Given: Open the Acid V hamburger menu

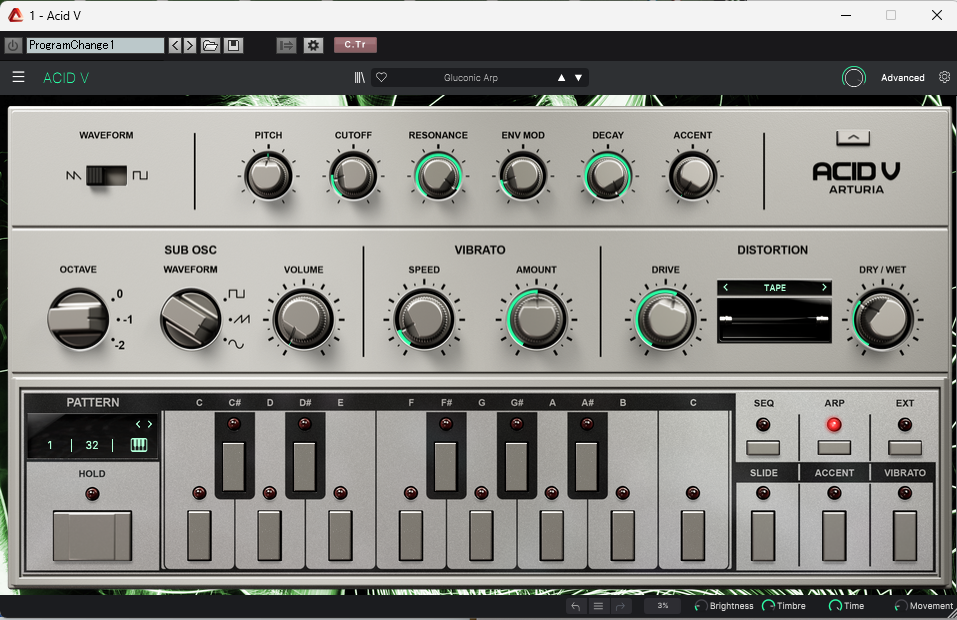Looking at the screenshot, I should tap(18, 77).
